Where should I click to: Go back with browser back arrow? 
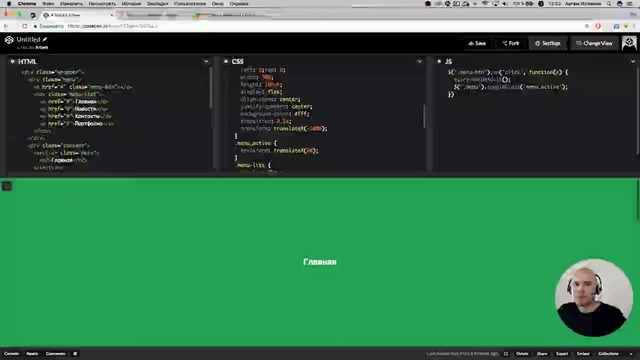tap(6, 26)
